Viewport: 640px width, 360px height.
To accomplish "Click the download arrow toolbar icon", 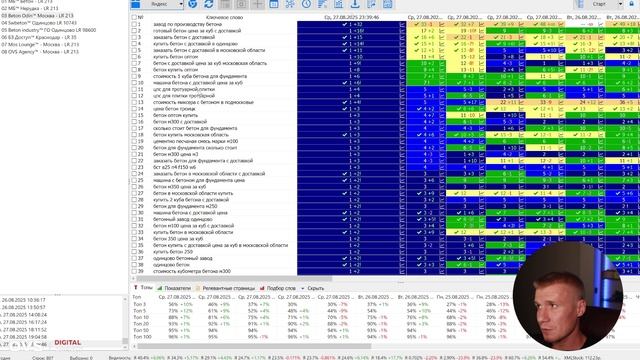I will 355,4.
